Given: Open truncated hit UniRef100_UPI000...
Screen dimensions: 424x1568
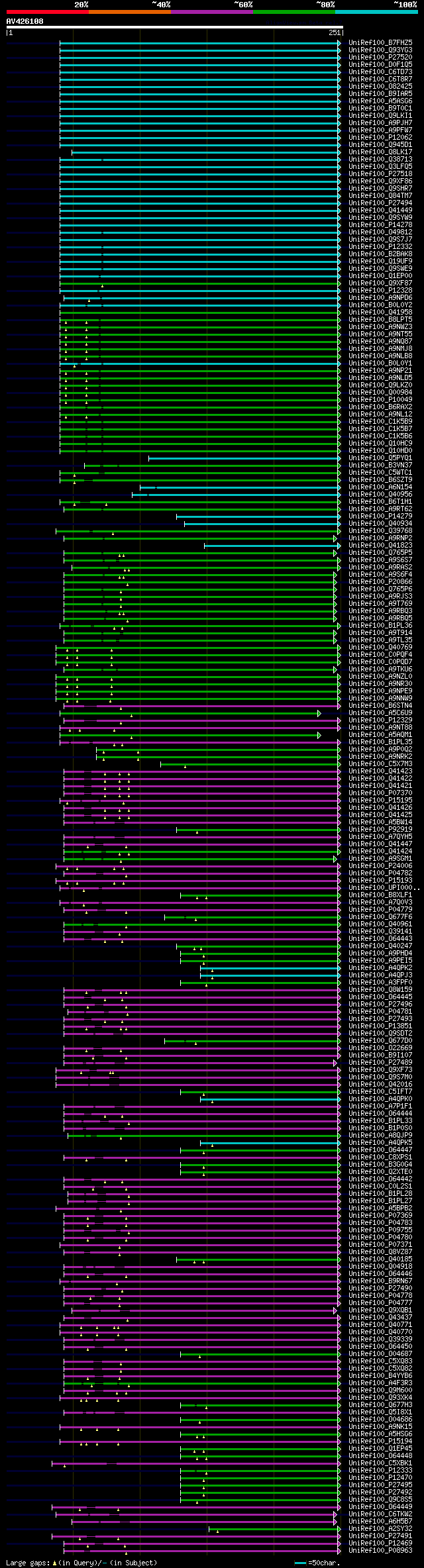Looking at the screenshot, I should pos(384,887).
